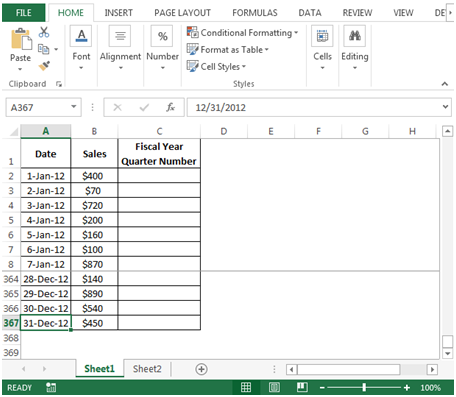Switch to the DATA tab
Image resolution: width=456 pixels, height=397 pixels.
tap(310, 13)
